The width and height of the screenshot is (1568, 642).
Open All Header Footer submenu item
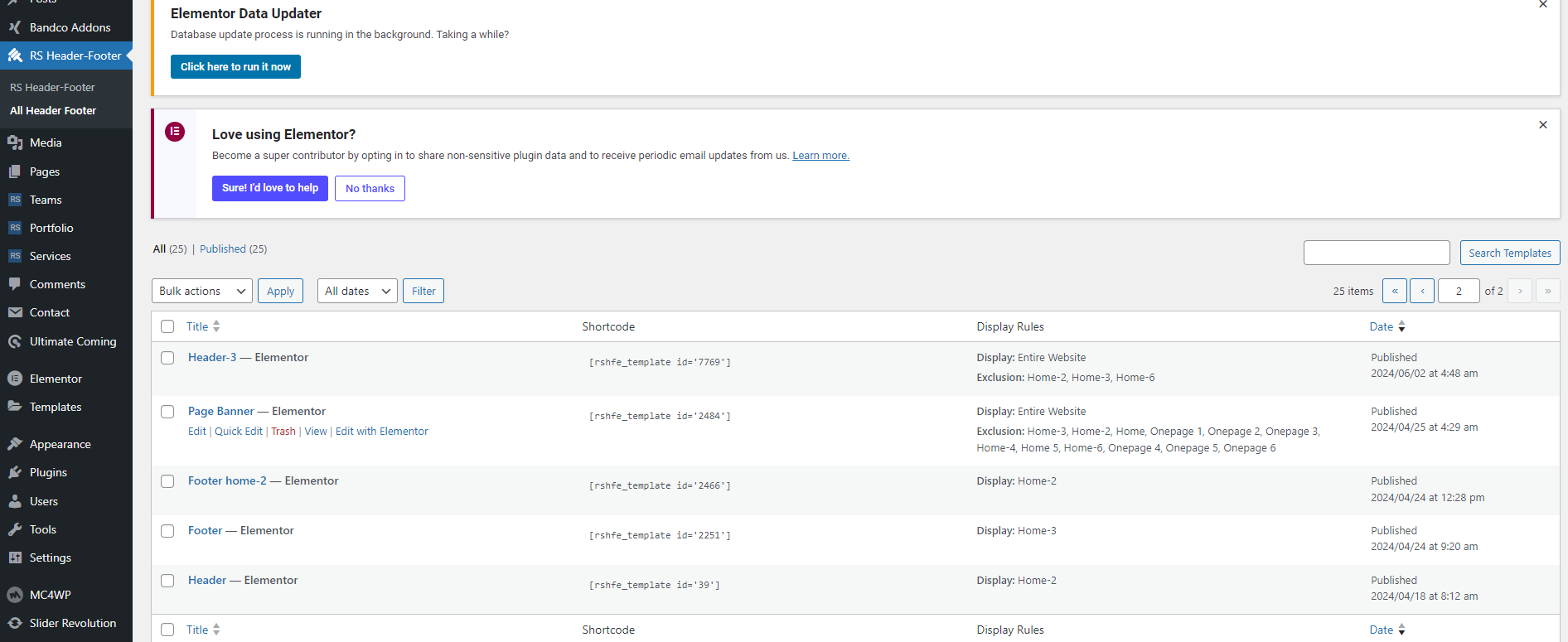(x=53, y=110)
